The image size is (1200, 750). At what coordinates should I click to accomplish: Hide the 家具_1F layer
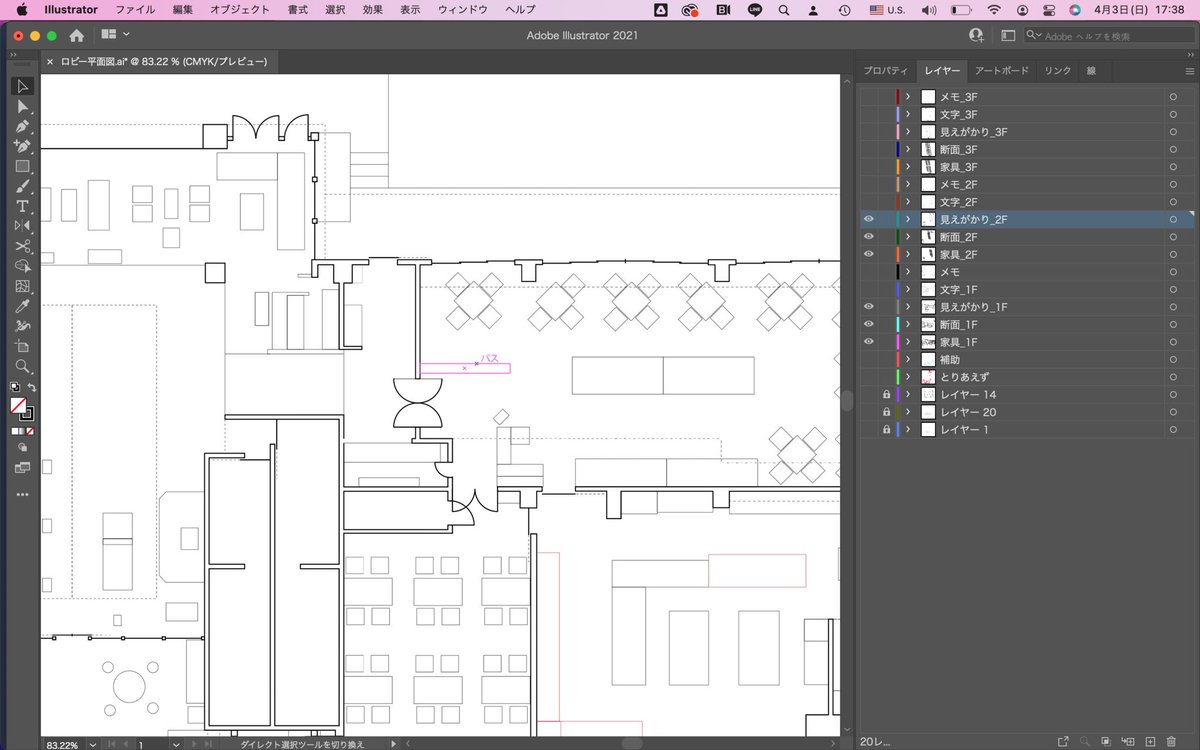pyautogui.click(x=868, y=342)
